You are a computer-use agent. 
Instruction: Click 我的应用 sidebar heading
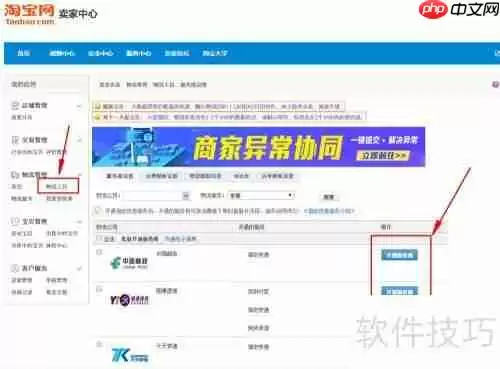tap(24, 84)
